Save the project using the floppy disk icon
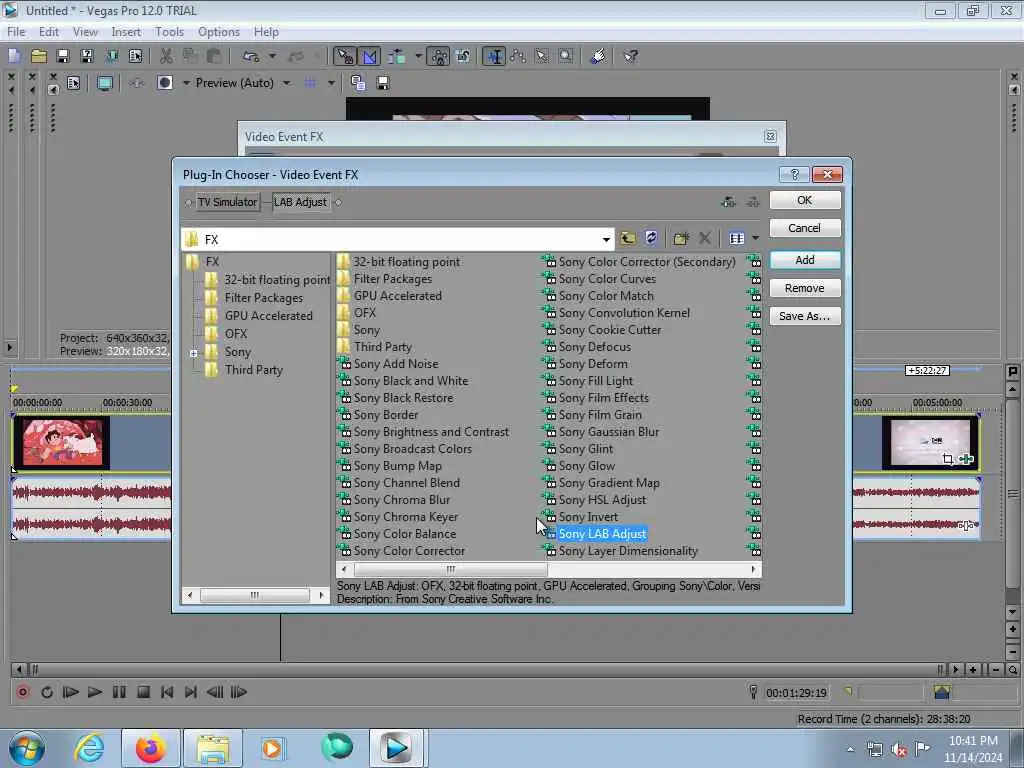This screenshot has height=768, width=1024. point(63,56)
